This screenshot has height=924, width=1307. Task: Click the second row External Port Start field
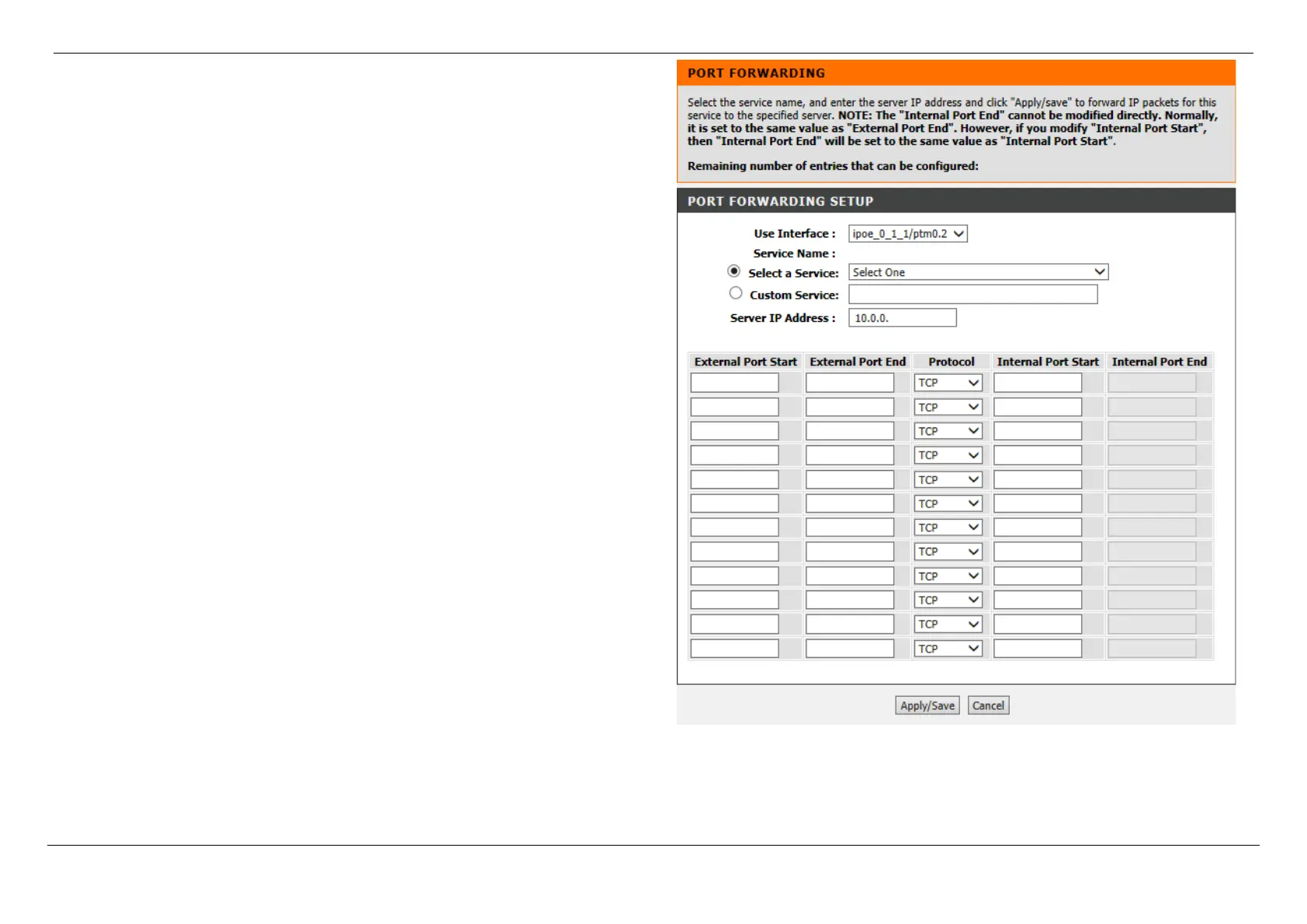[x=734, y=407]
